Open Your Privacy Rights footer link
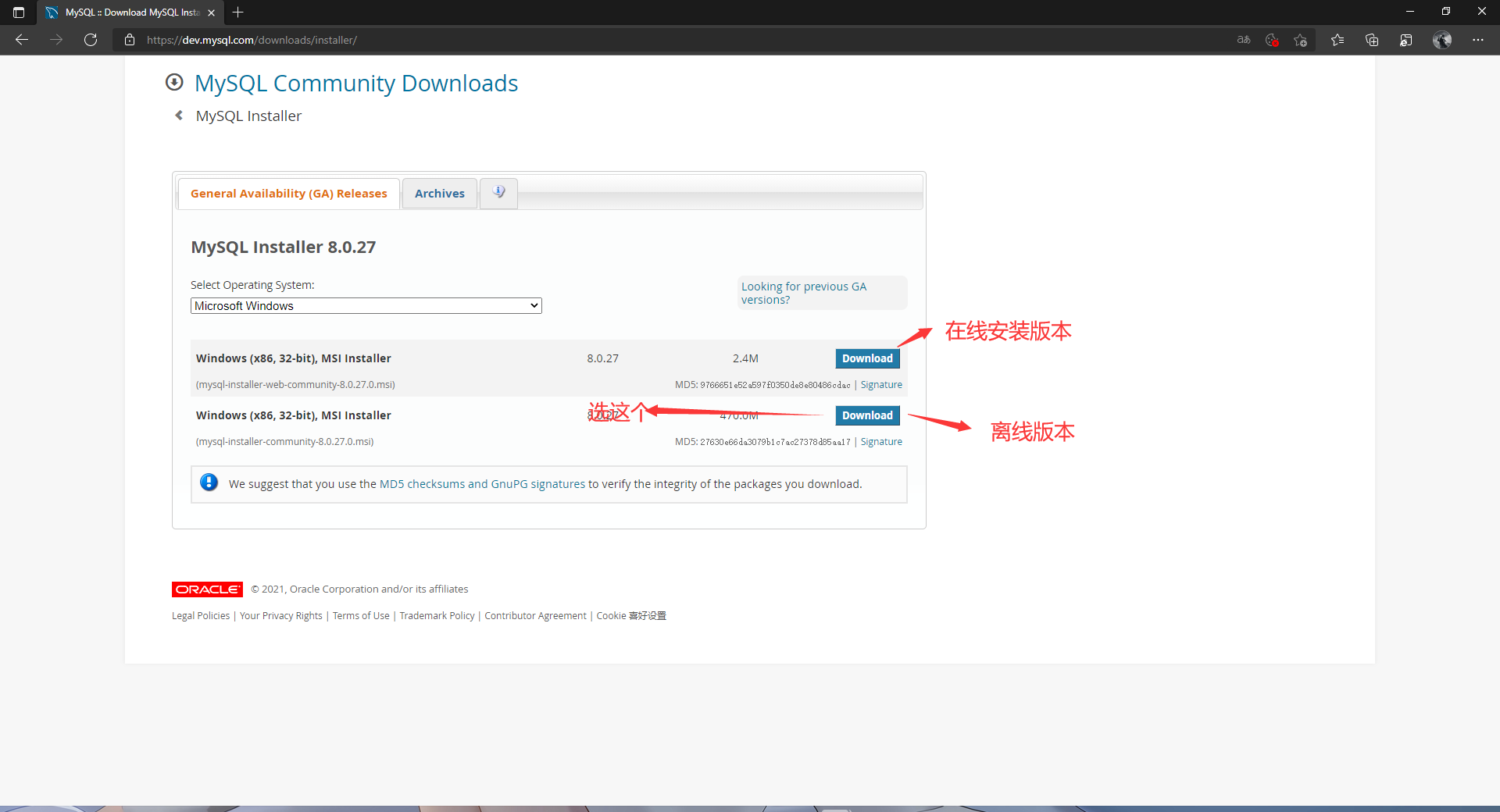1500x812 pixels. click(x=281, y=616)
